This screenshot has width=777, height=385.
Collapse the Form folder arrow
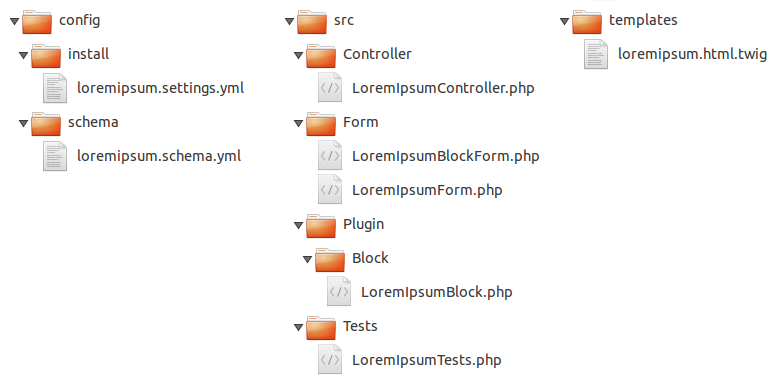298,123
